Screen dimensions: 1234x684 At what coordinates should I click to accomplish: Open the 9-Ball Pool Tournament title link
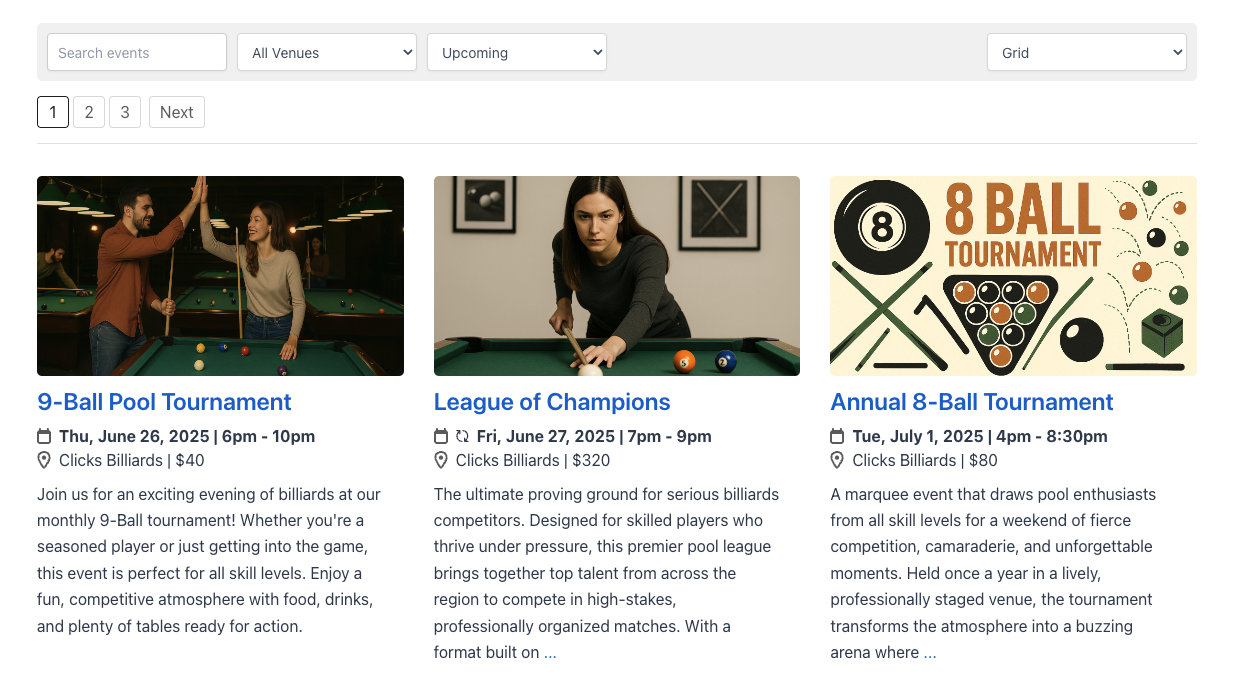pos(164,402)
